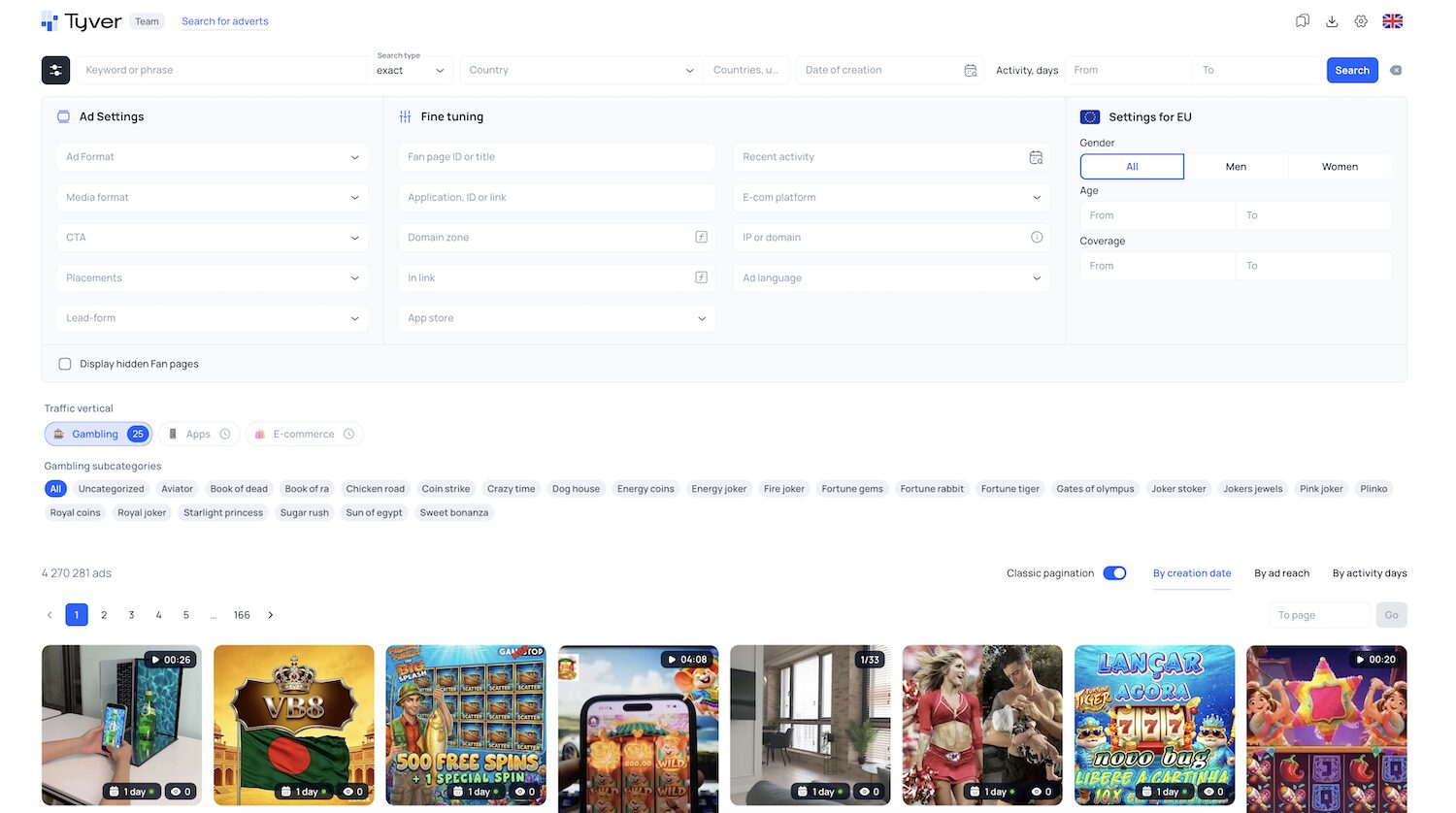Open Recent activity calendar icon

click(x=1036, y=157)
